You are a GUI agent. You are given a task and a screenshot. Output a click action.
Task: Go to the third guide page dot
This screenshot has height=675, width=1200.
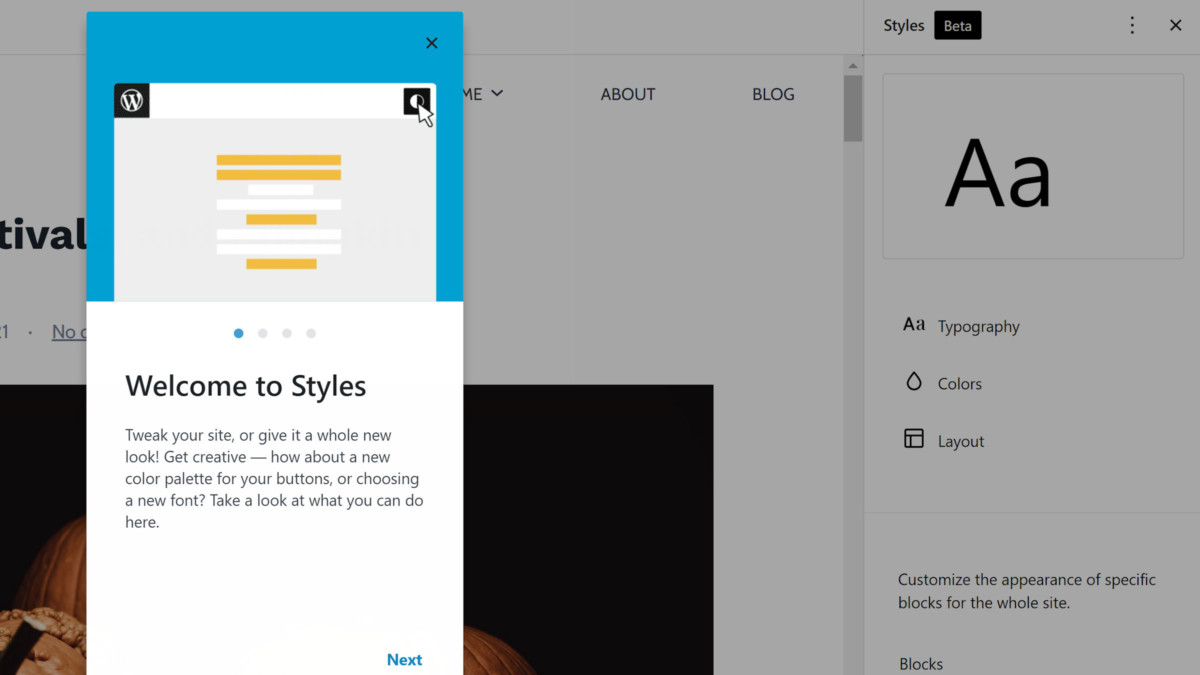pyautogui.click(x=287, y=333)
